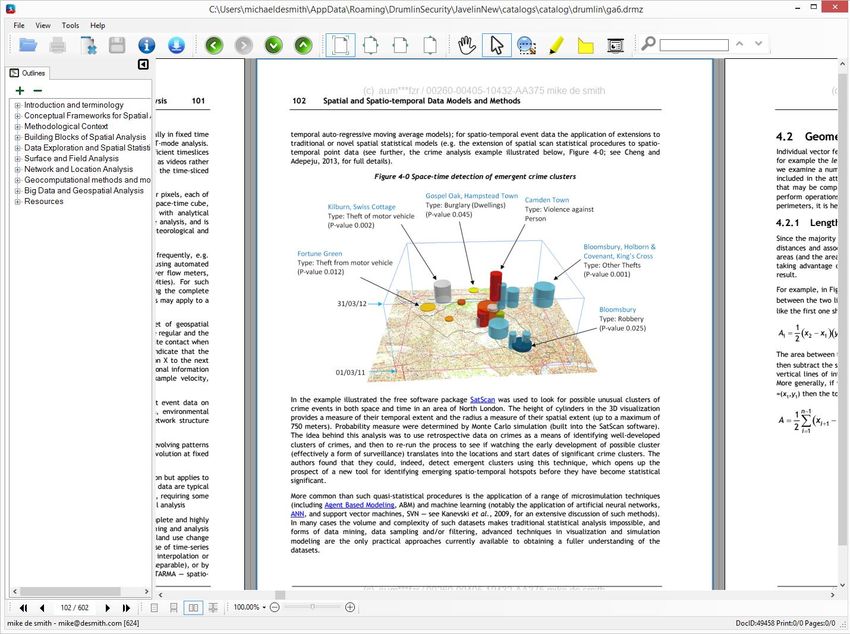Click the grayed forward arrow button
This screenshot has width=850, height=634.
[x=244, y=45]
